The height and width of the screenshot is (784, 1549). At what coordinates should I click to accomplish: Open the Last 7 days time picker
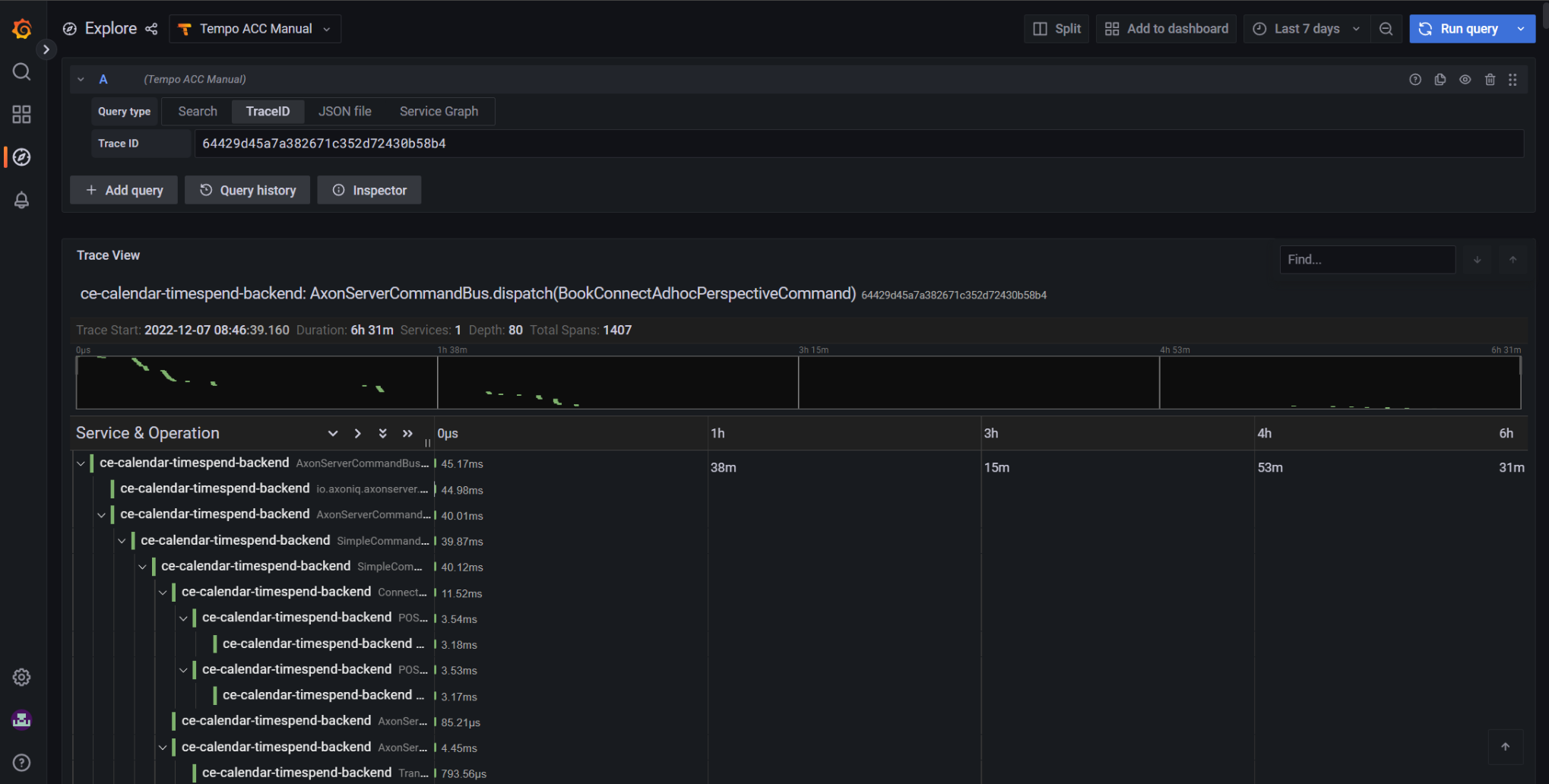tap(1306, 29)
